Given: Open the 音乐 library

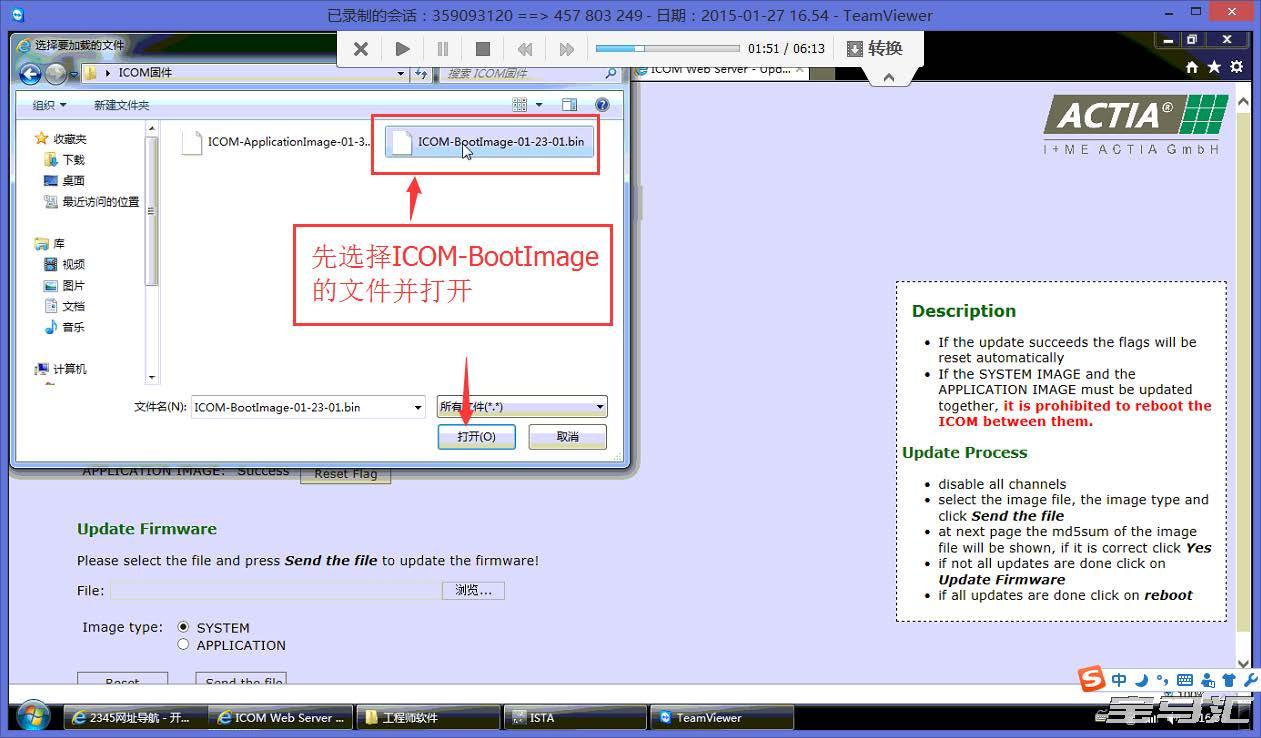Looking at the screenshot, I should tap(64, 327).
